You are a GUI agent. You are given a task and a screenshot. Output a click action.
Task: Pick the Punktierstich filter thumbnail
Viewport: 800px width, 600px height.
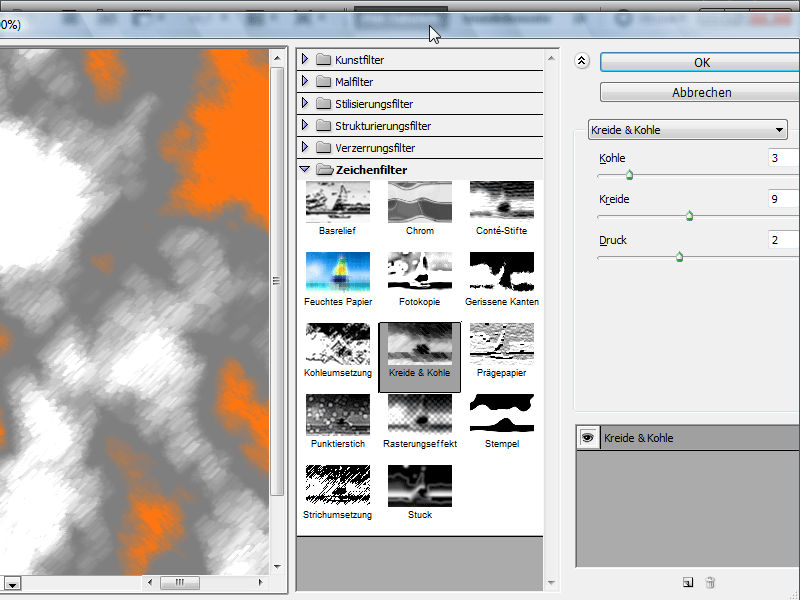click(x=338, y=414)
